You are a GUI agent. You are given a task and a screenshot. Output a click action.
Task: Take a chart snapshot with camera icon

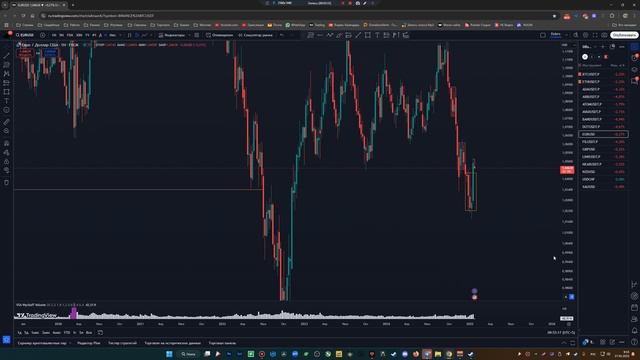(604, 35)
